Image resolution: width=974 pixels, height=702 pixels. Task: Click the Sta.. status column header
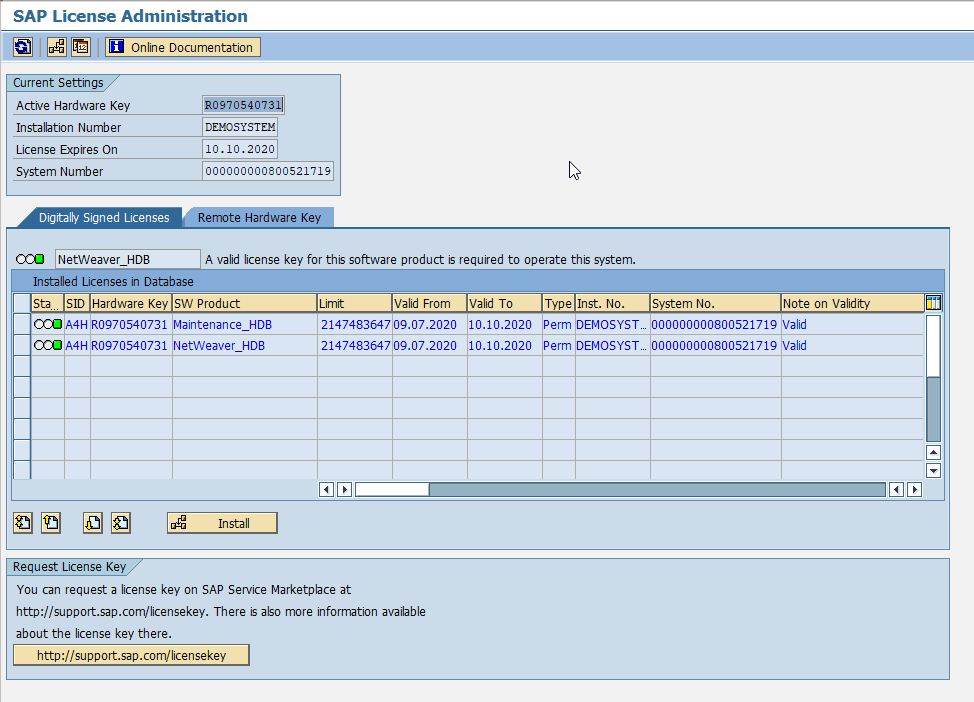point(48,303)
